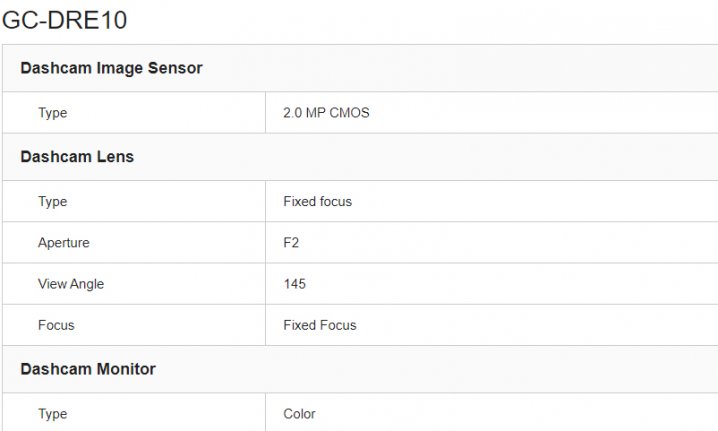This screenshot has height=431, width=718.
Task: Click the View Angle label
Action: (70, 284)
